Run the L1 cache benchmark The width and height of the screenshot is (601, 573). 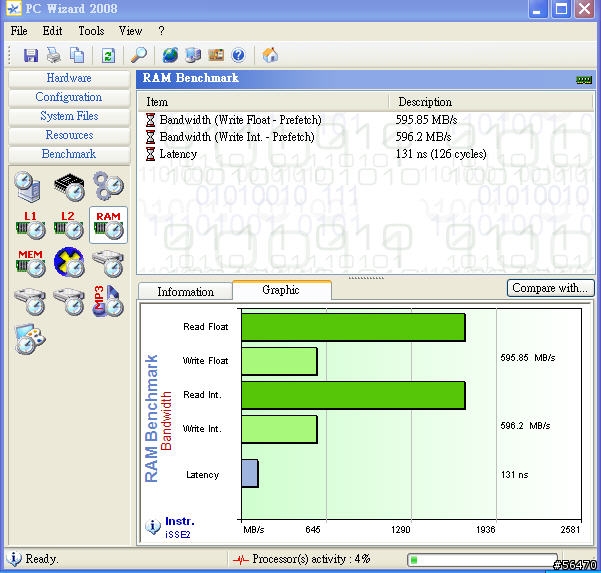[30, 225]
